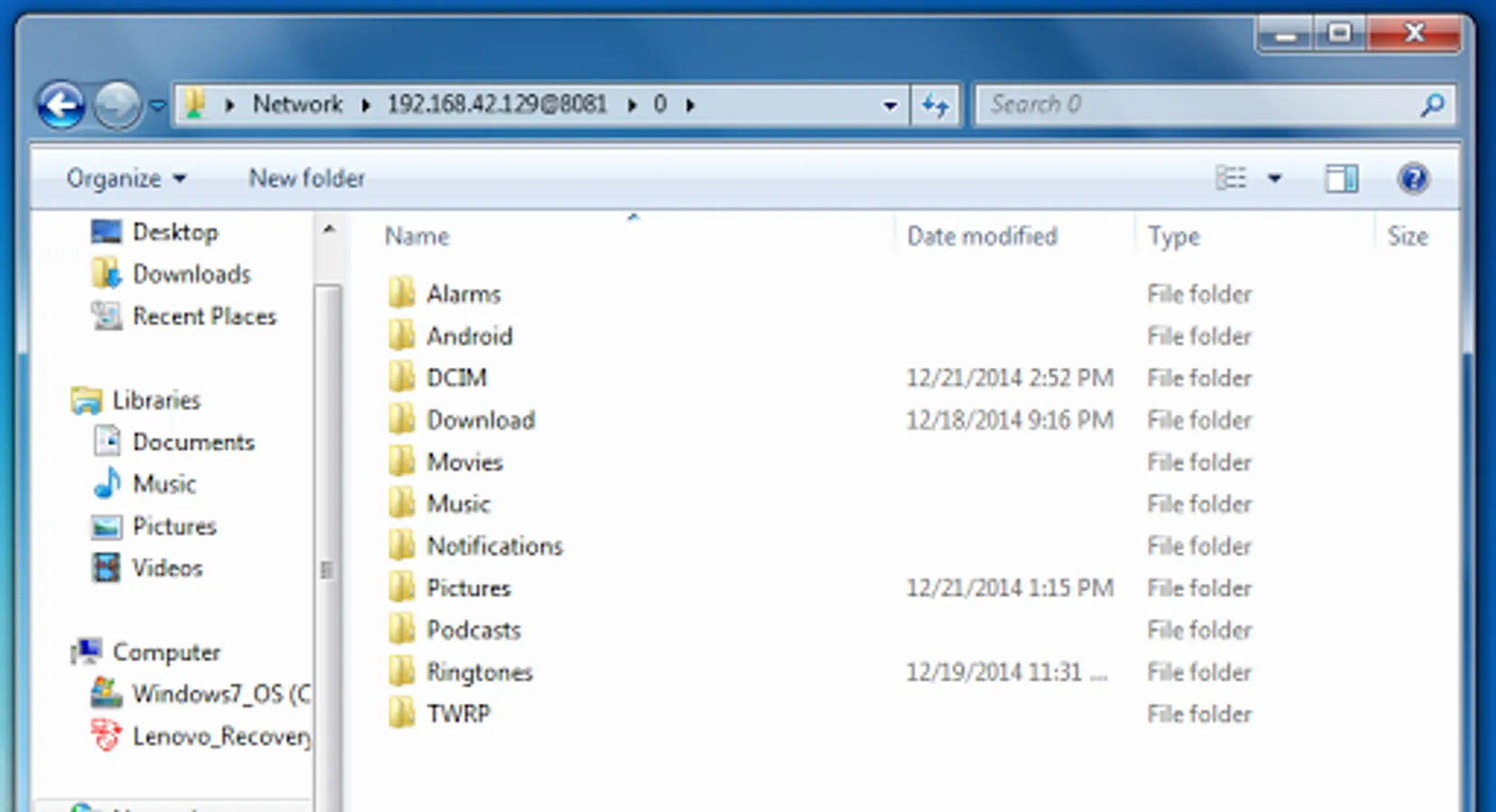Viewport: 1496px width, 812px height.
Task: Click the greyed Forward arrow button
Action: 117,106
